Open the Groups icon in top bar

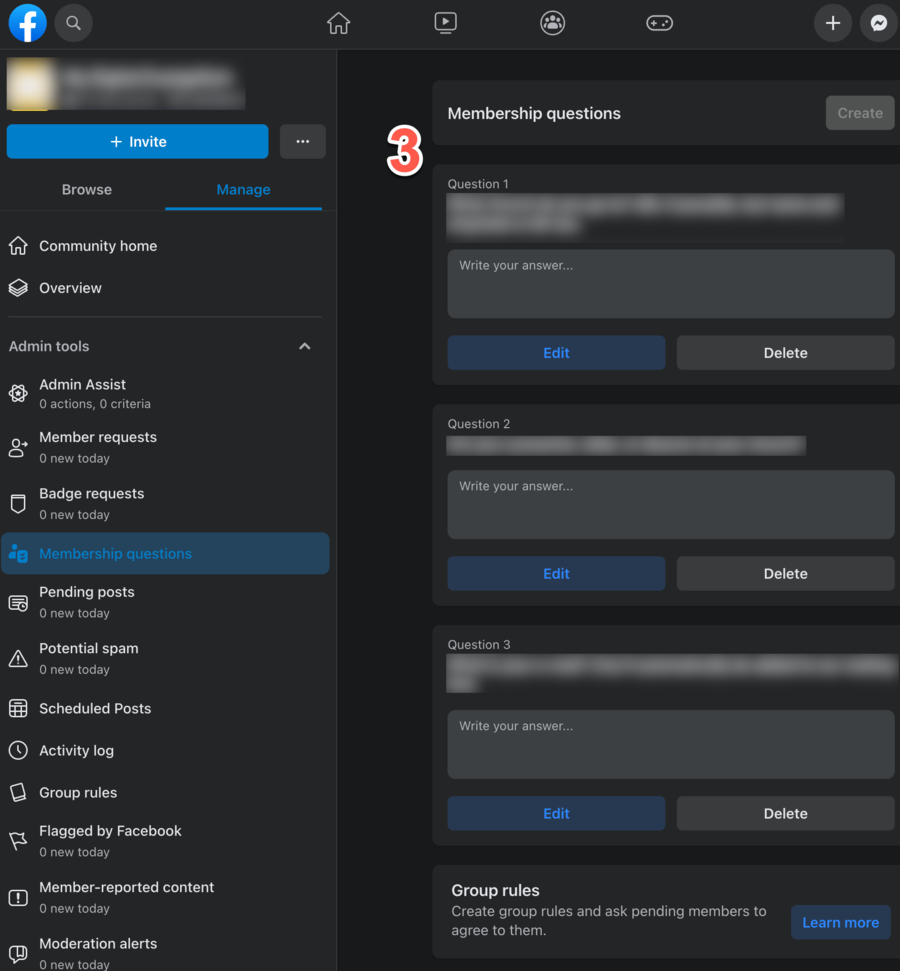pos(552,22)
